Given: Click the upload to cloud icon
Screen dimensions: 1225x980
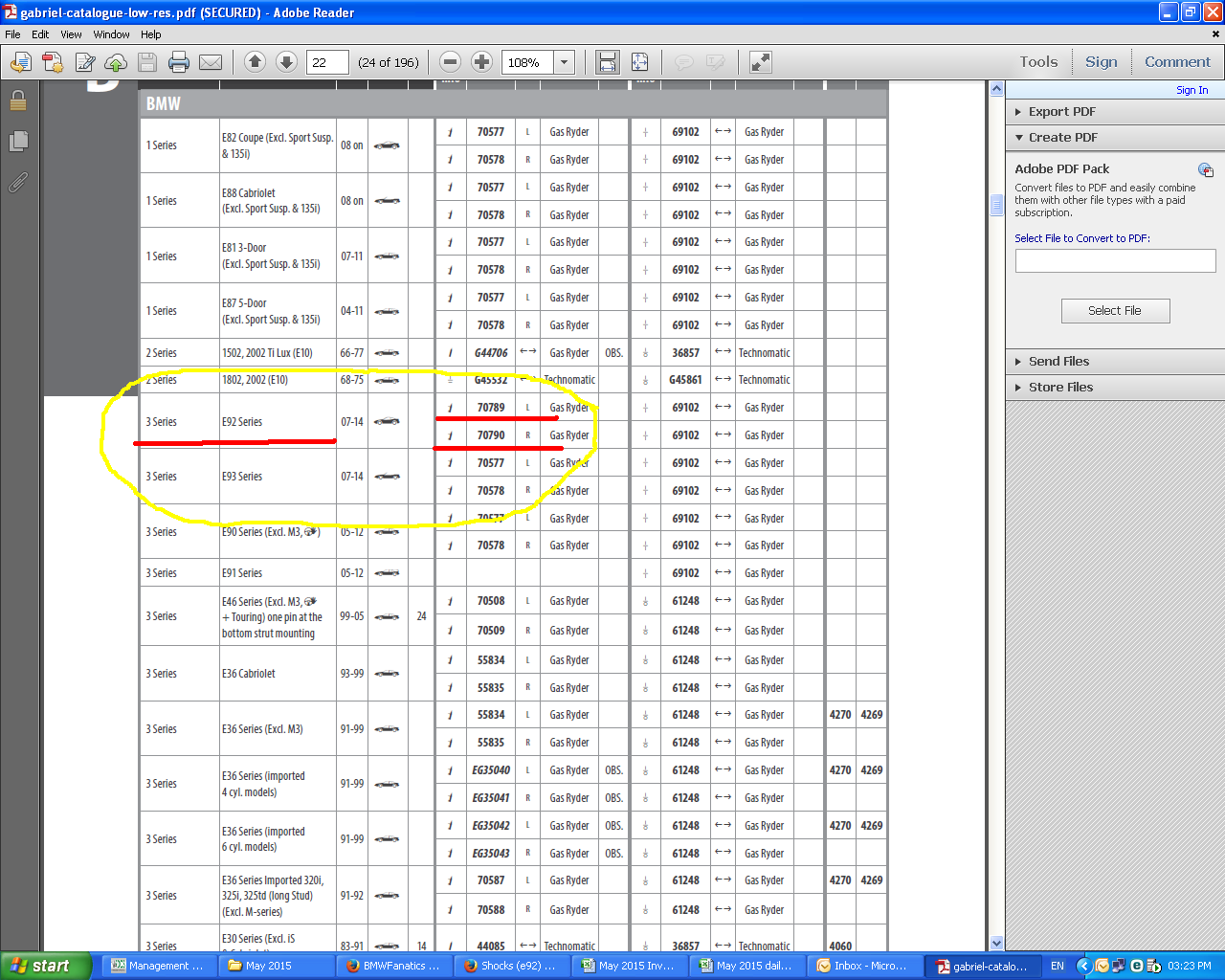Looking at the screenshot, I should tap(116, 62).
